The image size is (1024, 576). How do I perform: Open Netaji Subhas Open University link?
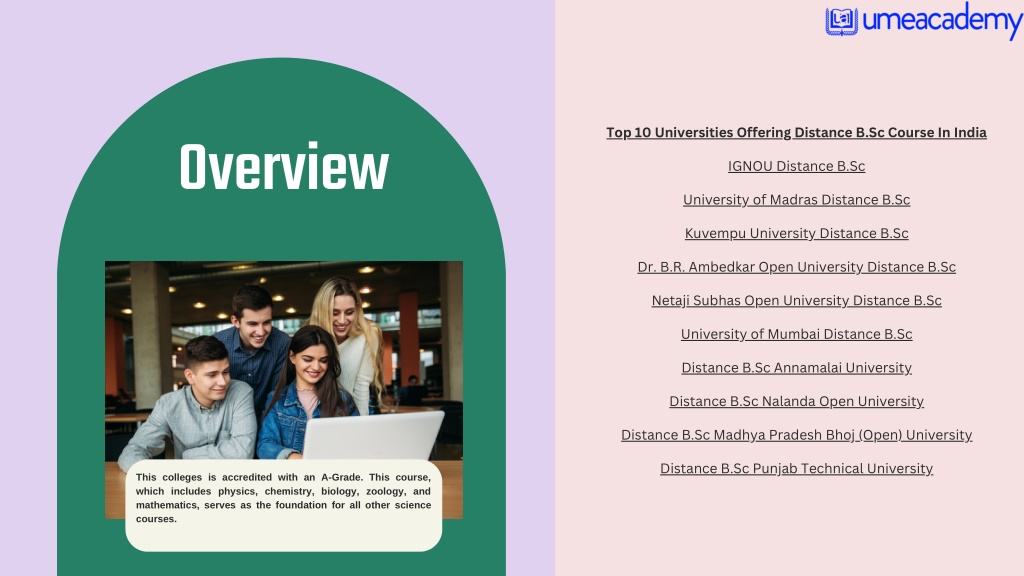[x=796, y=300]
